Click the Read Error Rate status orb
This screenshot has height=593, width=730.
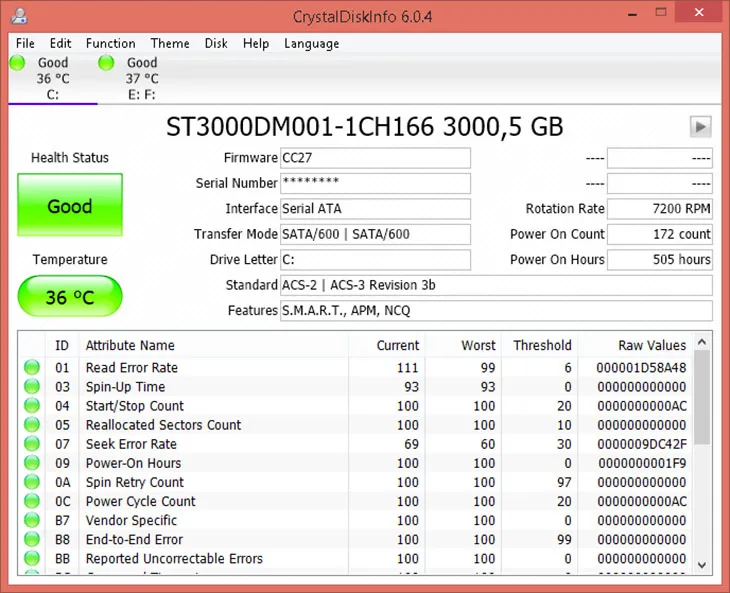[x=32, y=368]
